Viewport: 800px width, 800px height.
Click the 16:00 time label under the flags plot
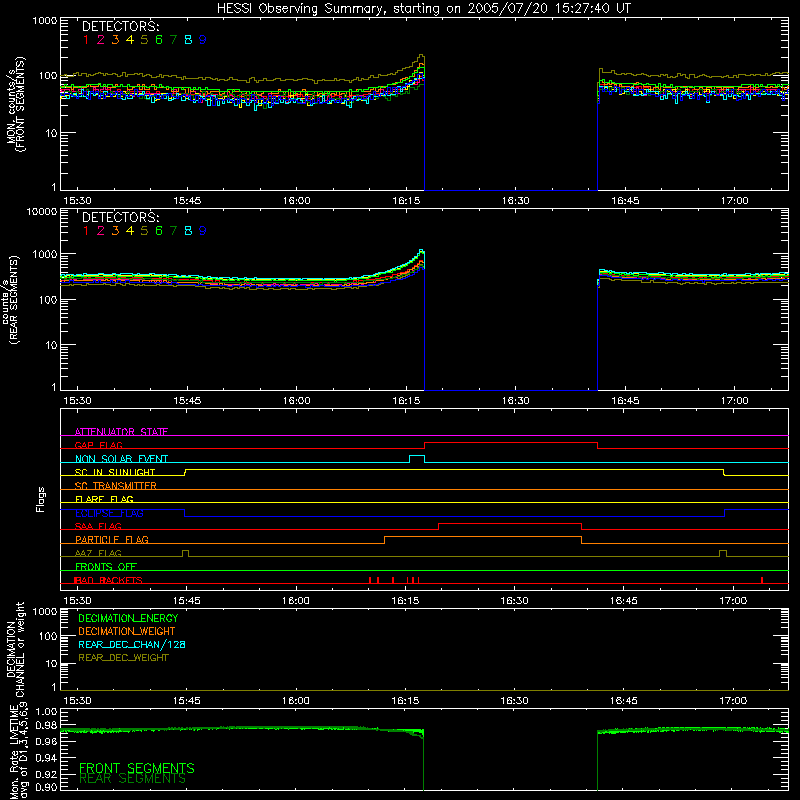(x=296, y=601)
